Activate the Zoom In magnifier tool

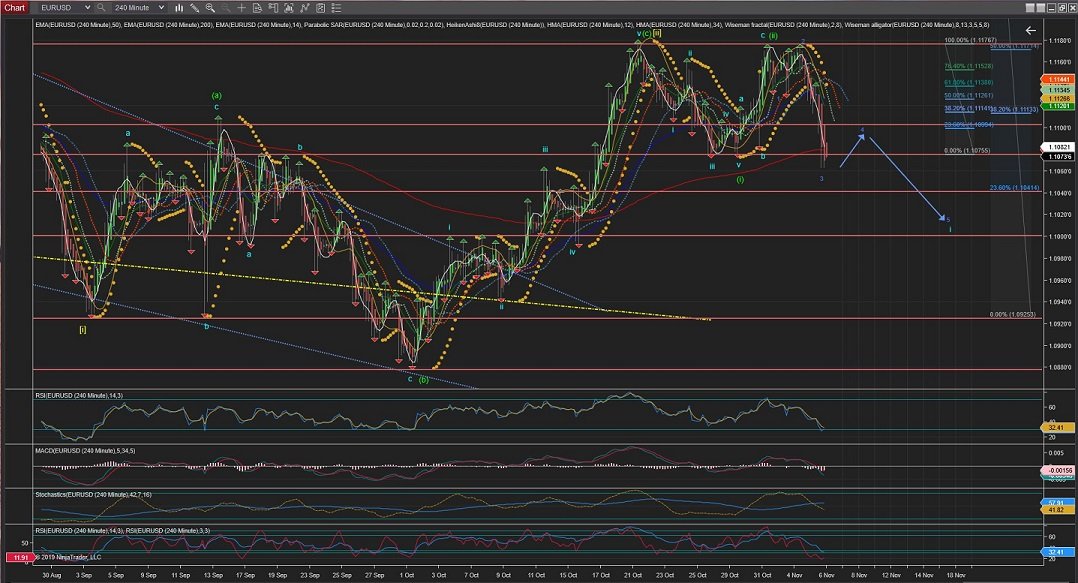pyautogui.click(x=210, y=9)
